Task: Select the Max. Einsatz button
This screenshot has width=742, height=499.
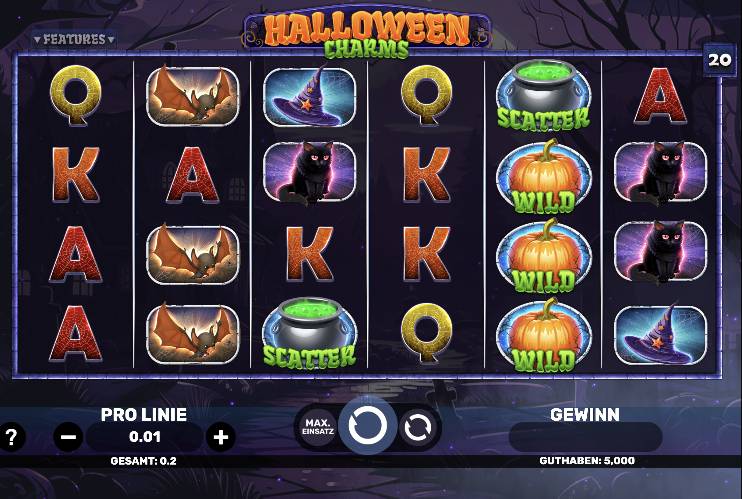Action: point(319,427)
